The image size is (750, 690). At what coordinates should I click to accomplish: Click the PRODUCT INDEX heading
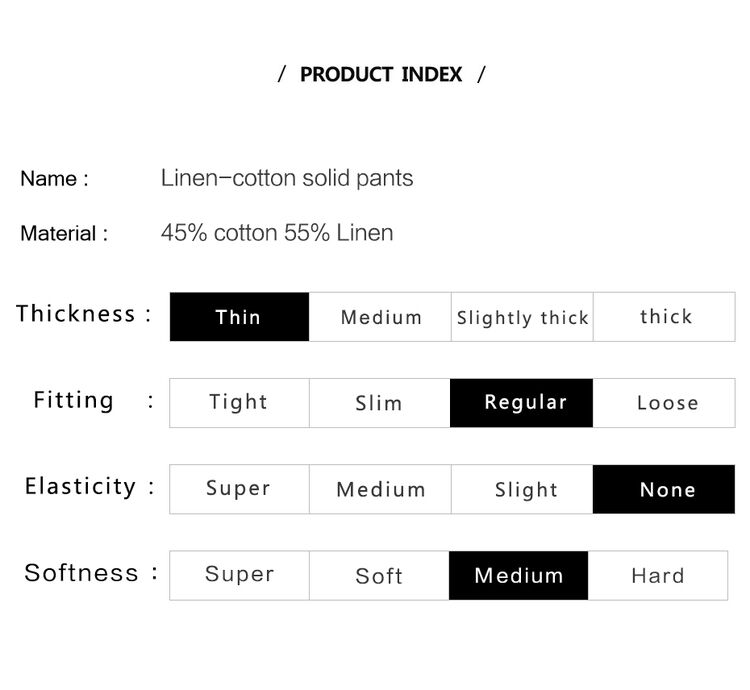[x=381, y=74]
